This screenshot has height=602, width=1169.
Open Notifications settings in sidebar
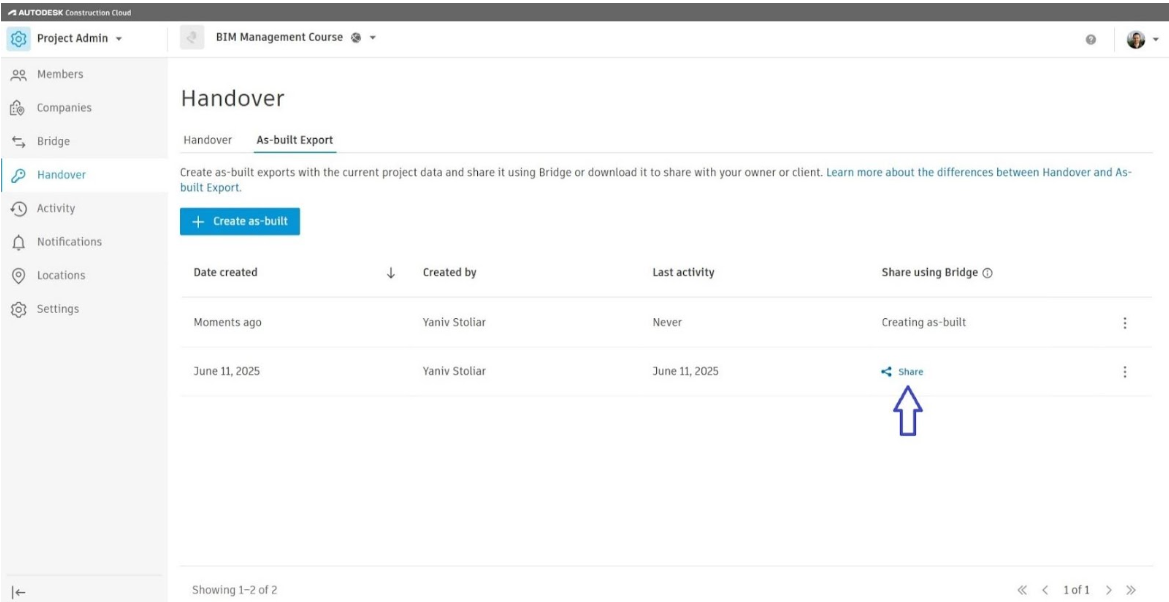[69, 242]
